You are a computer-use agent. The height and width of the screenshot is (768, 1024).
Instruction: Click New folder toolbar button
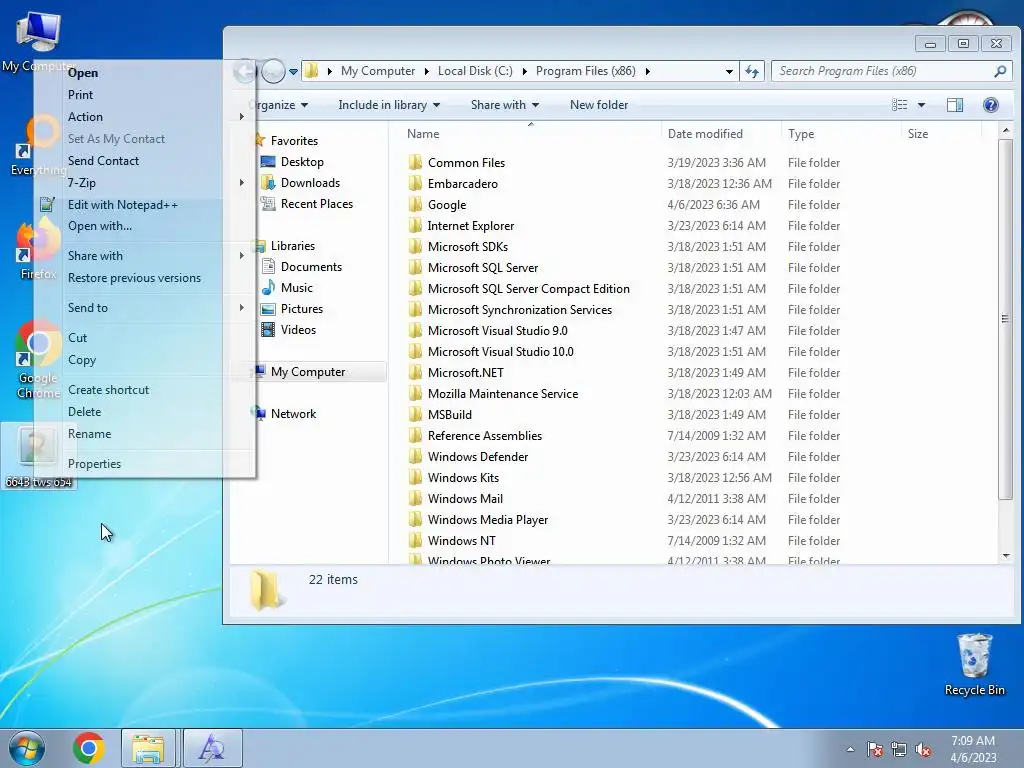coord(599,104)
